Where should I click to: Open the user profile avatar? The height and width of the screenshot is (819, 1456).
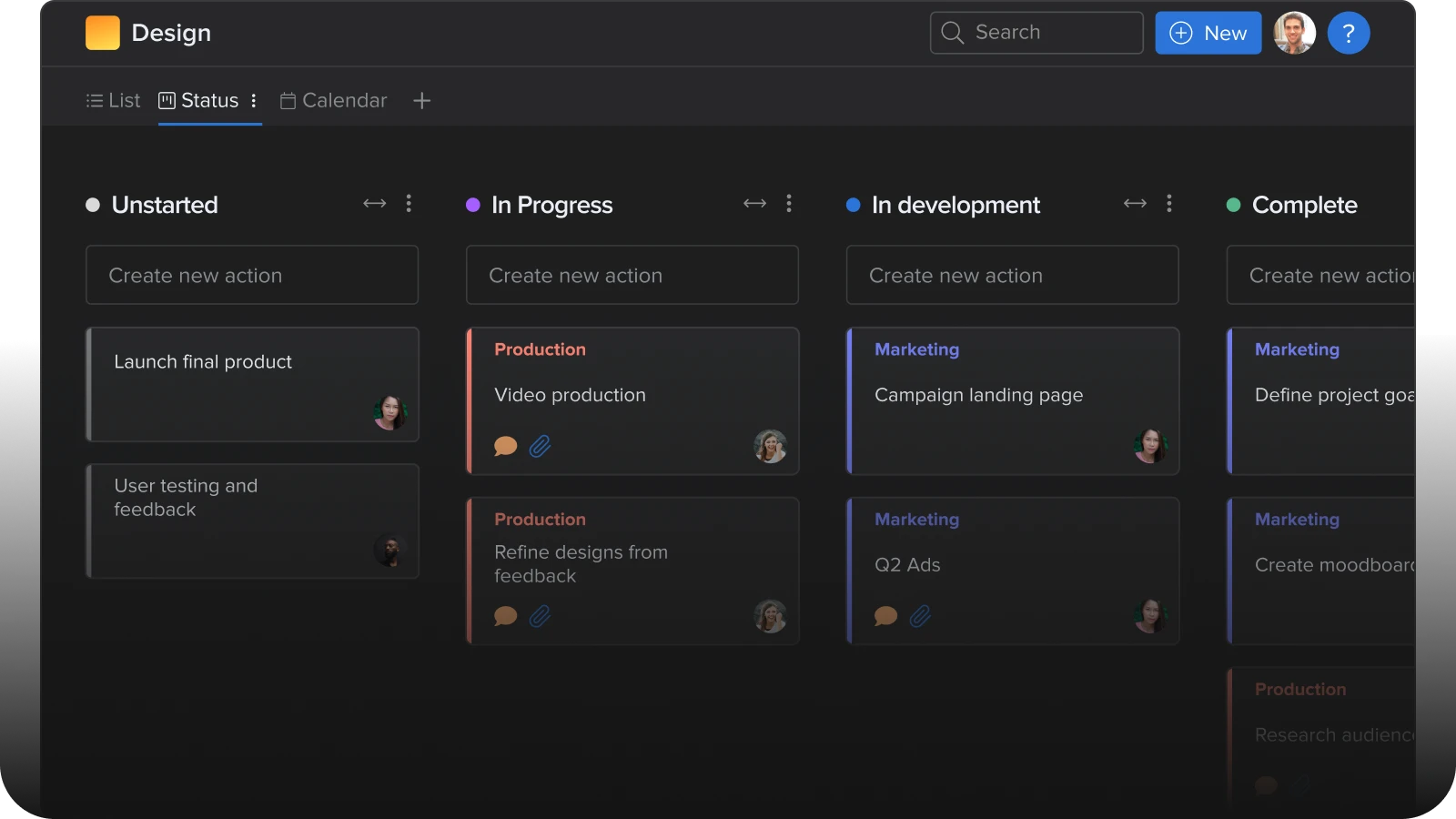(x=1294, y=33)
